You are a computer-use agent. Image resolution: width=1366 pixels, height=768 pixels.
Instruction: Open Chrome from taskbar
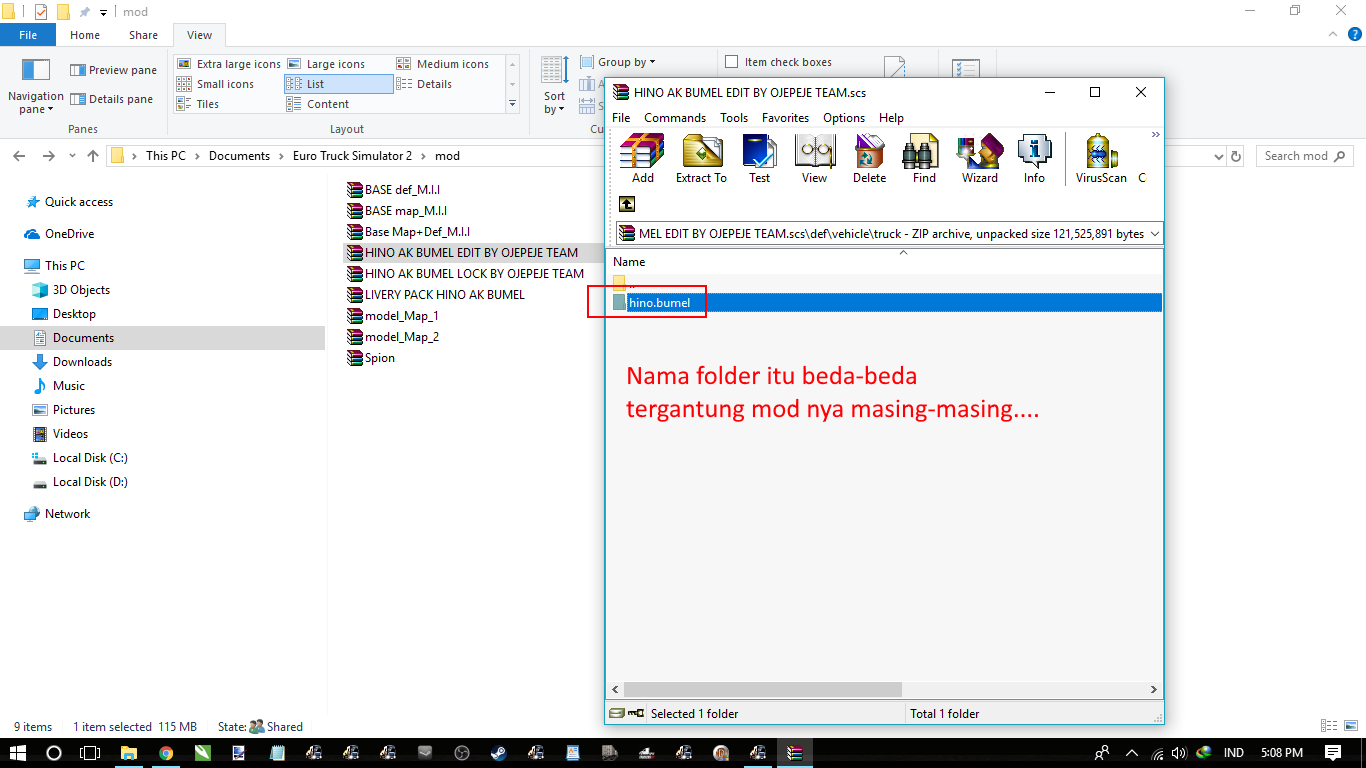tap(166, 752)
